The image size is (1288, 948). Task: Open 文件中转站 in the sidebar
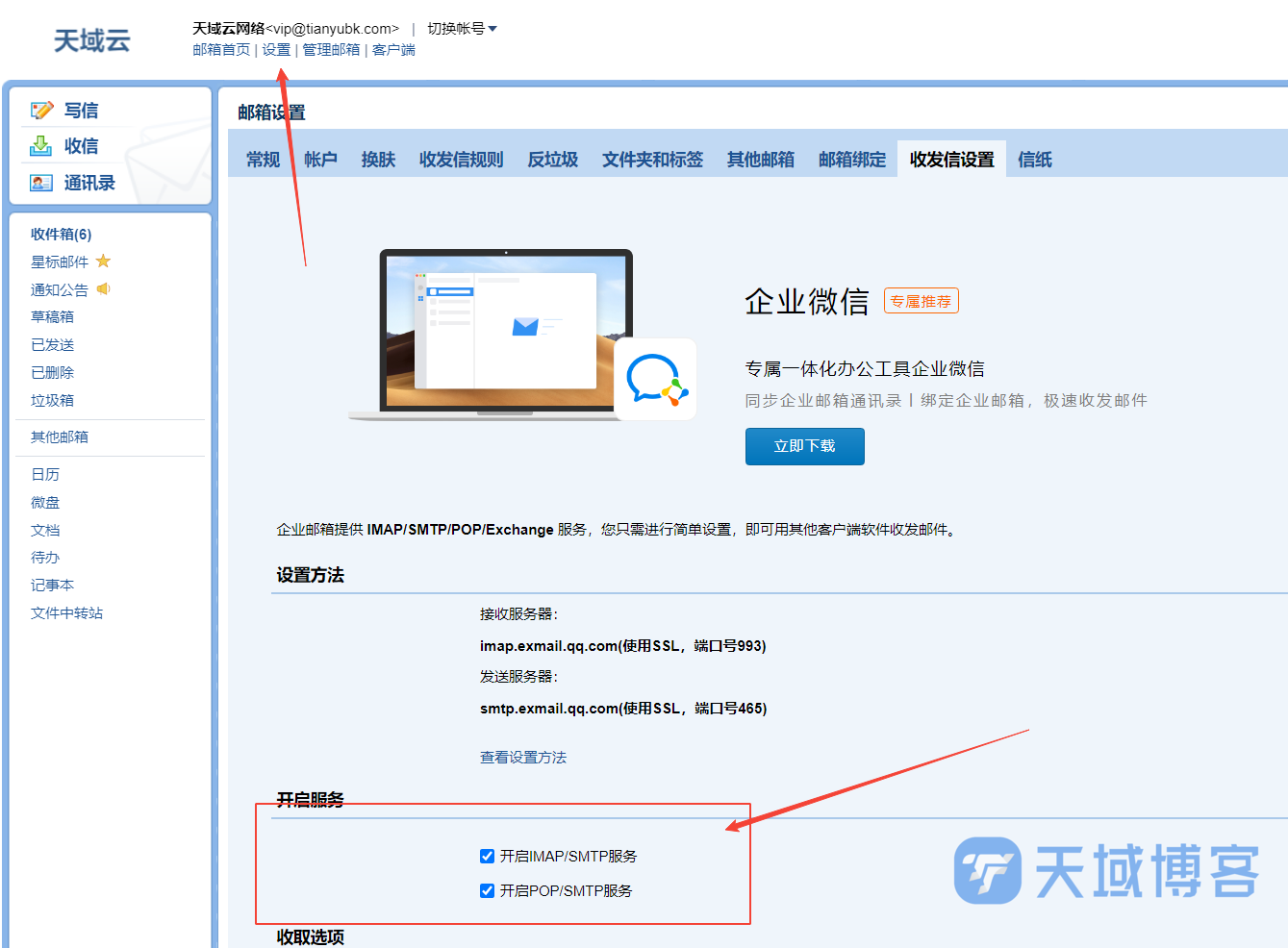[x=66, y=613]
